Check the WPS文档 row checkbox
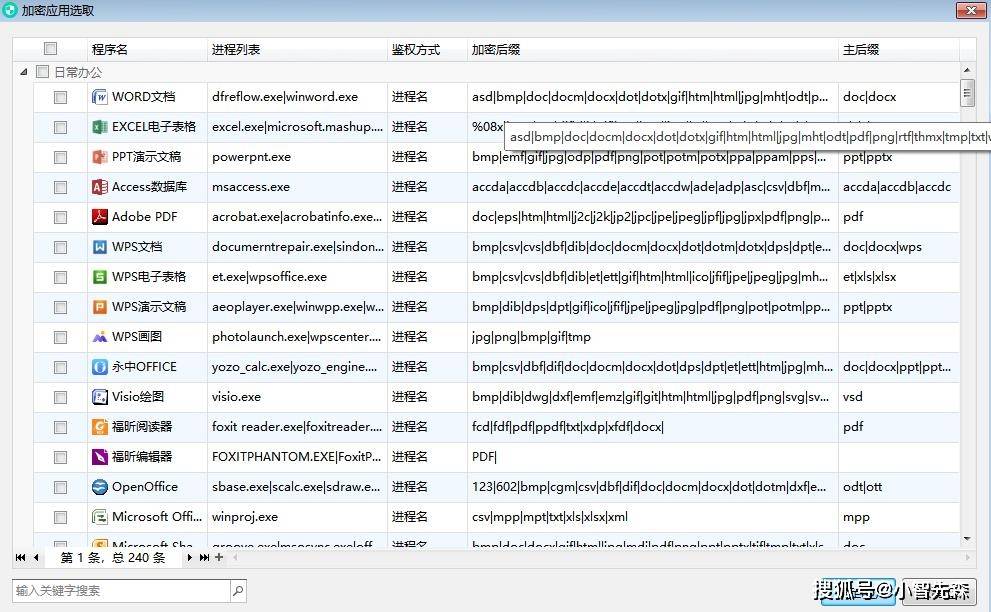The width and height of the screenshot is (991, 612). tap(61, 248)
